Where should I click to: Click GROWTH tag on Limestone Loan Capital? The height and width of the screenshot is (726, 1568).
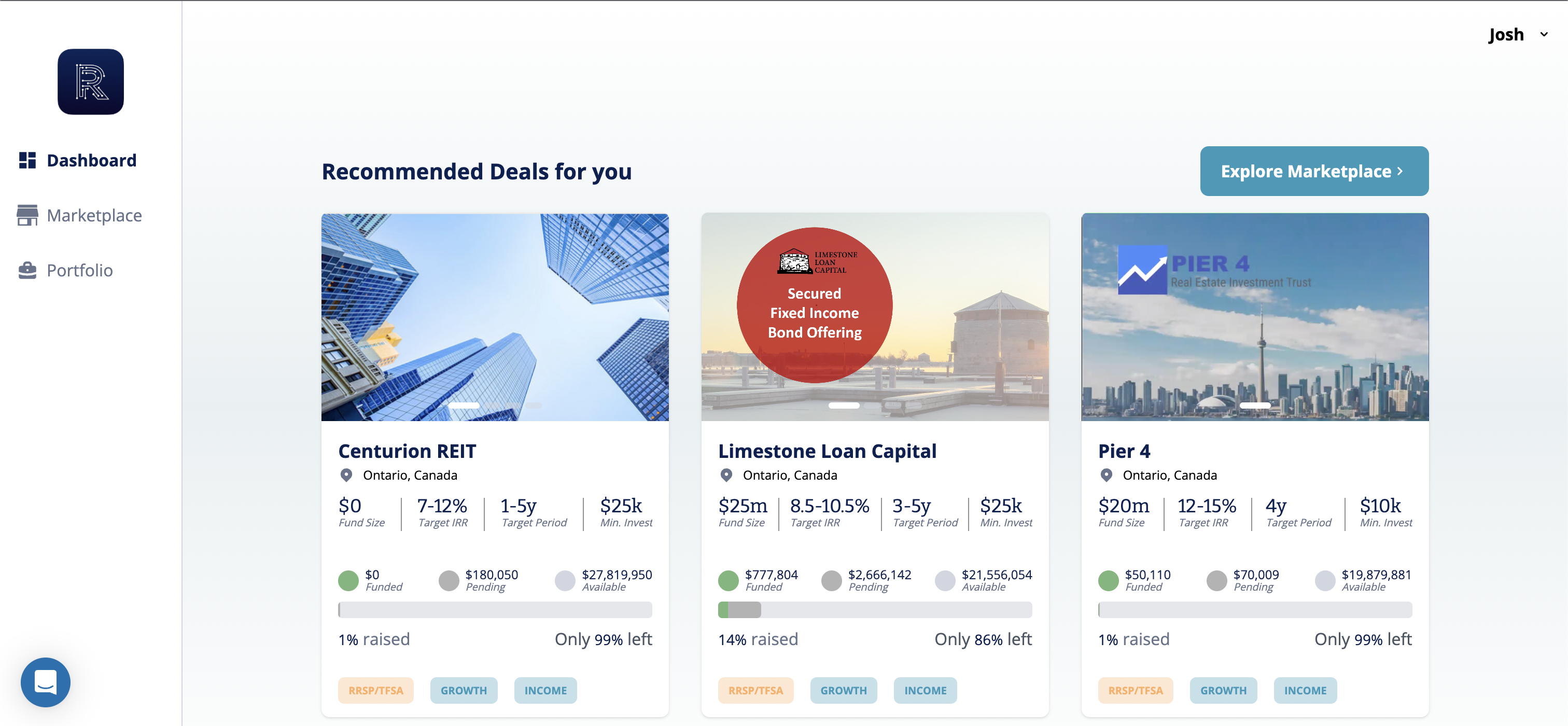[843, 691]
